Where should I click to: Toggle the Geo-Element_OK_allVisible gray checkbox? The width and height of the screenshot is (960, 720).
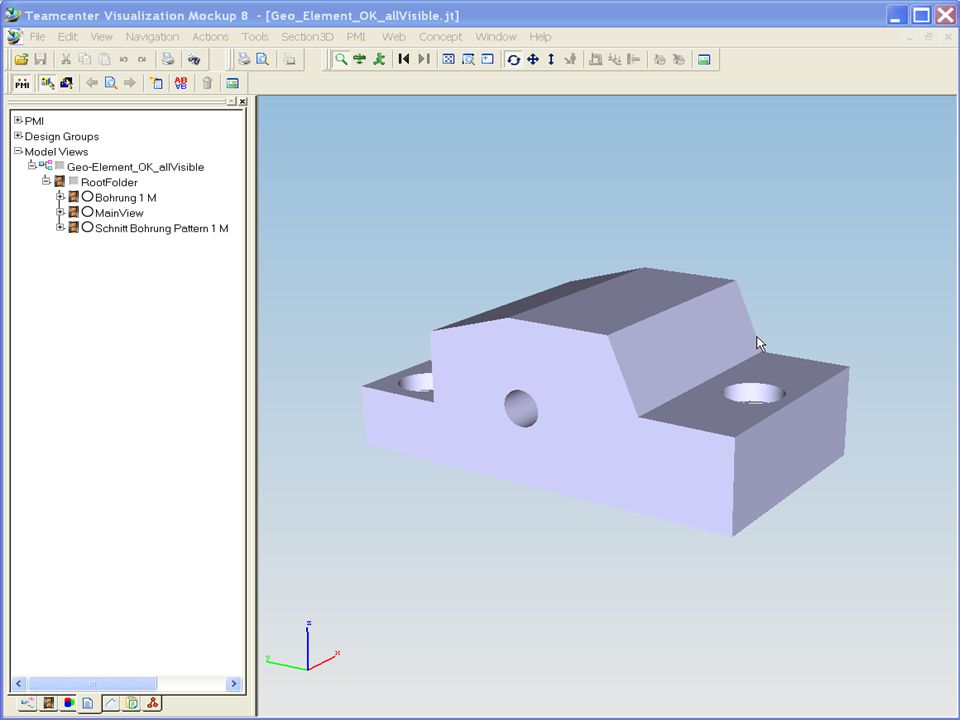[59, 166]
